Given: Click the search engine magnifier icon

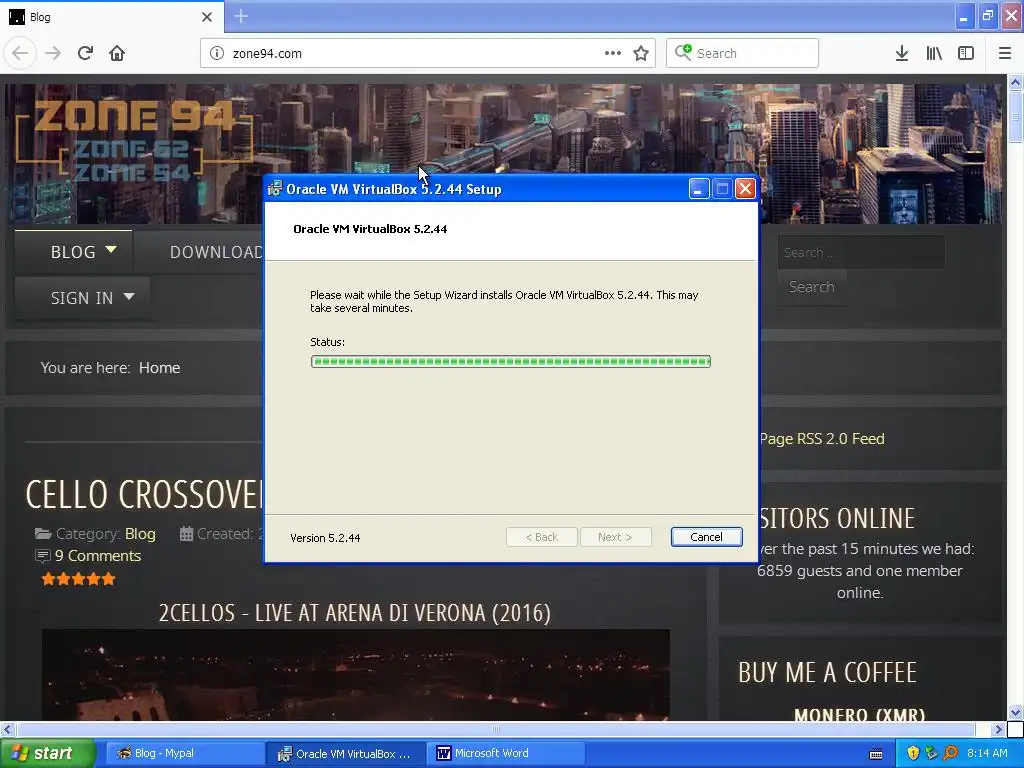Looking at the screenshot, I should tap(683, 52).
